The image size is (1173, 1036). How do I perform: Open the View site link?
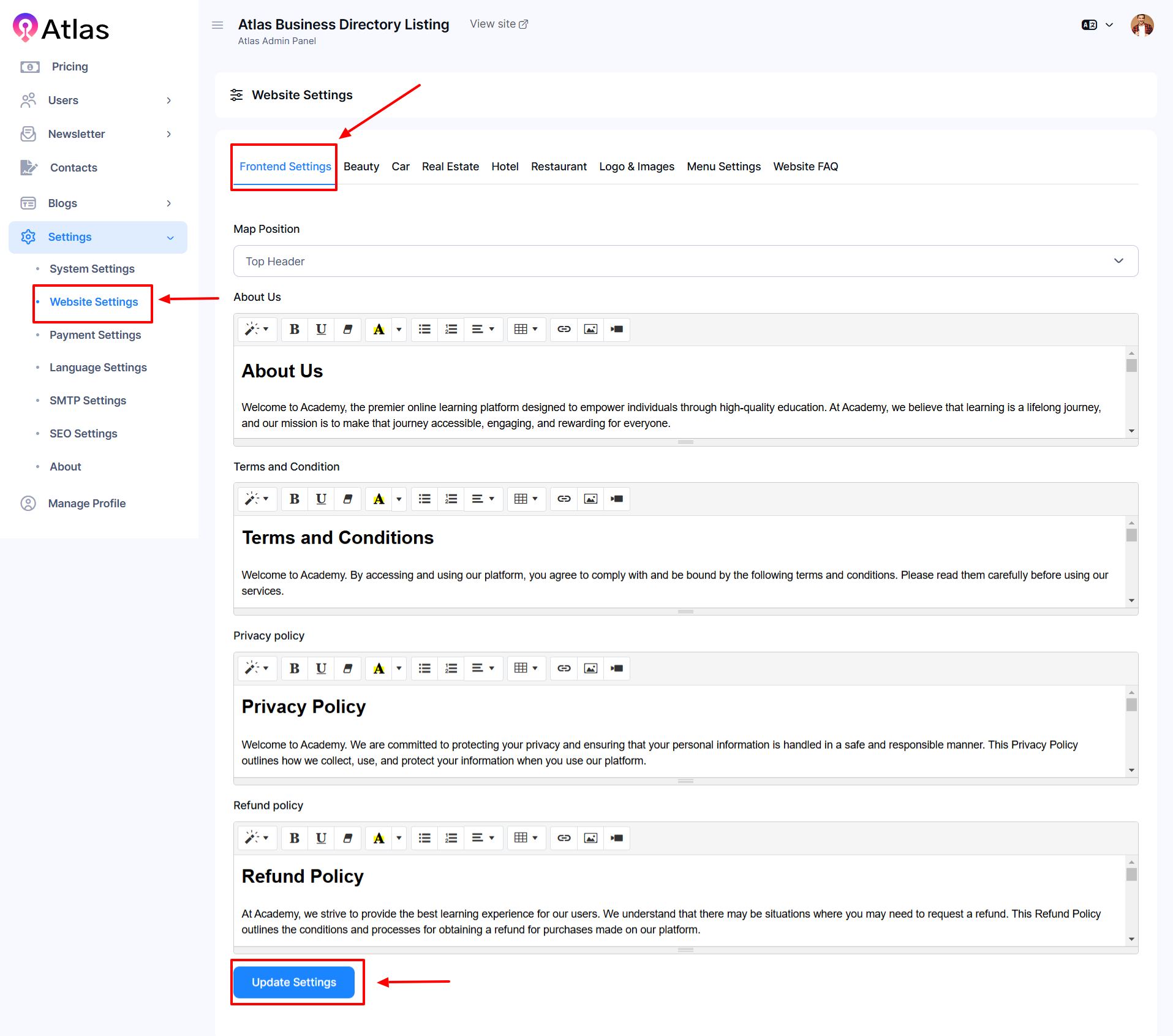[x=499, y=24]
